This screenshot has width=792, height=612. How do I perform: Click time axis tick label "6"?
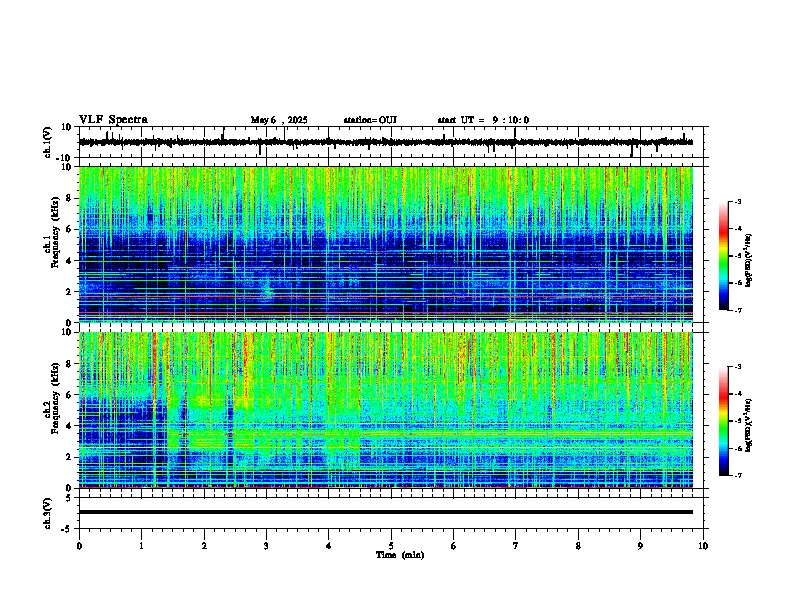tap(454, 546)
